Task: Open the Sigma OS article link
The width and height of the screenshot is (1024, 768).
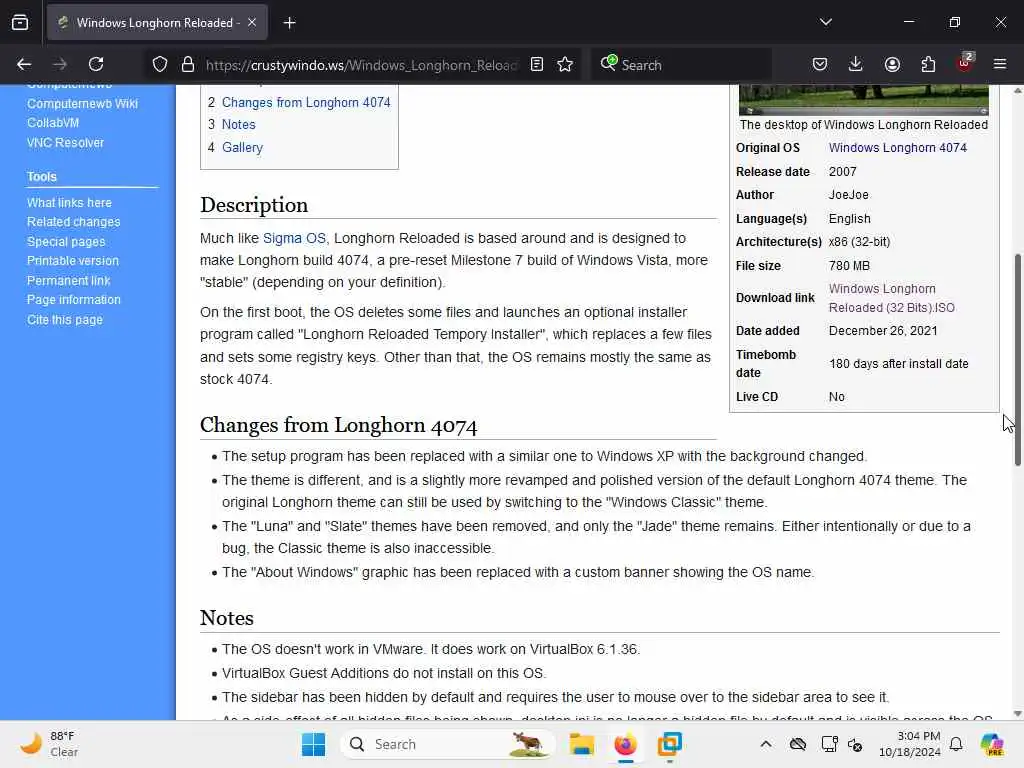Action: coord(294,238)
